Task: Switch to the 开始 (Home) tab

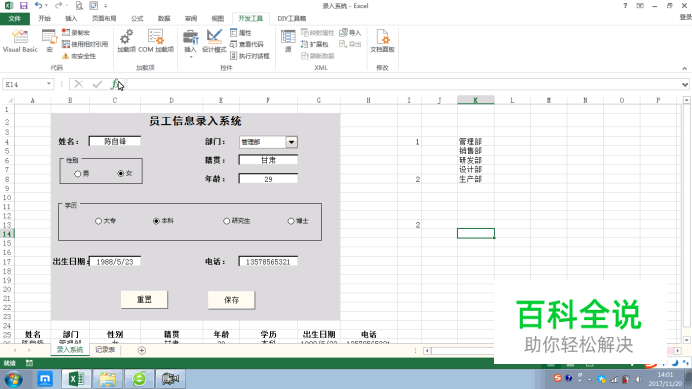Action: [x=45, y=19]
